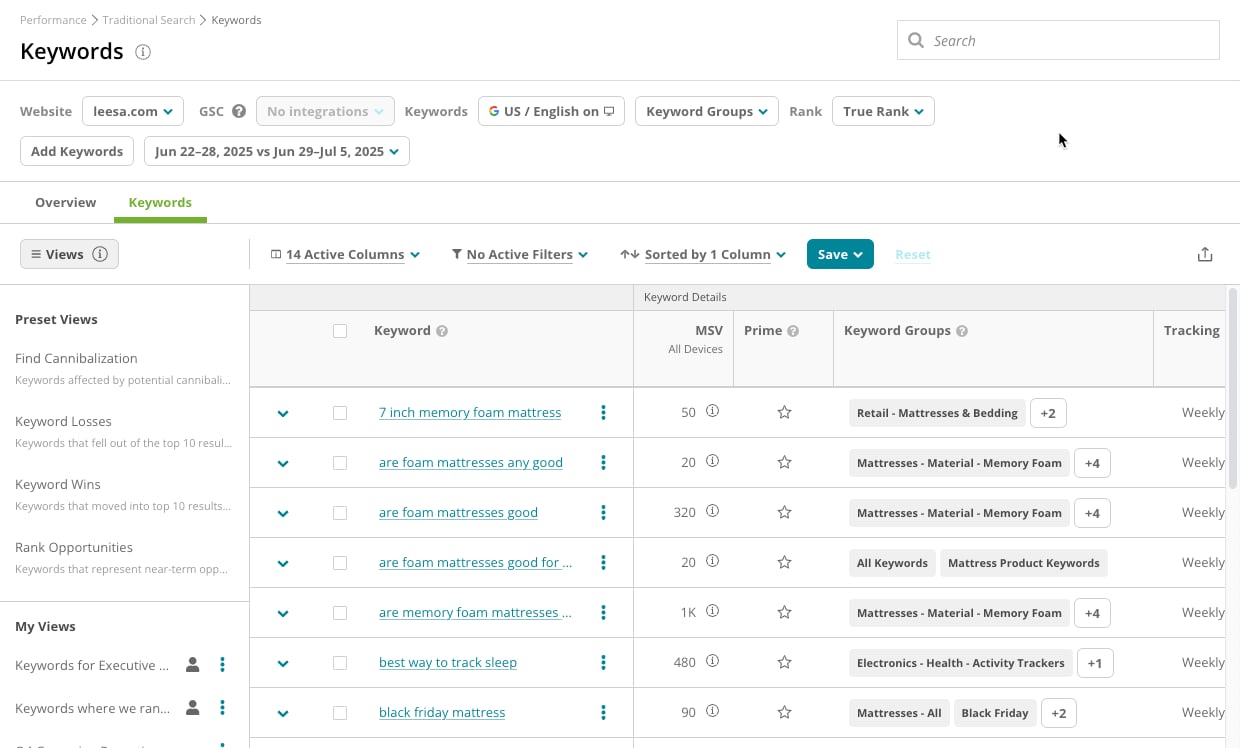1240x748 pixels.
Task: Click help icon next to Keyword Groups header
Action: tap(962, 331)
